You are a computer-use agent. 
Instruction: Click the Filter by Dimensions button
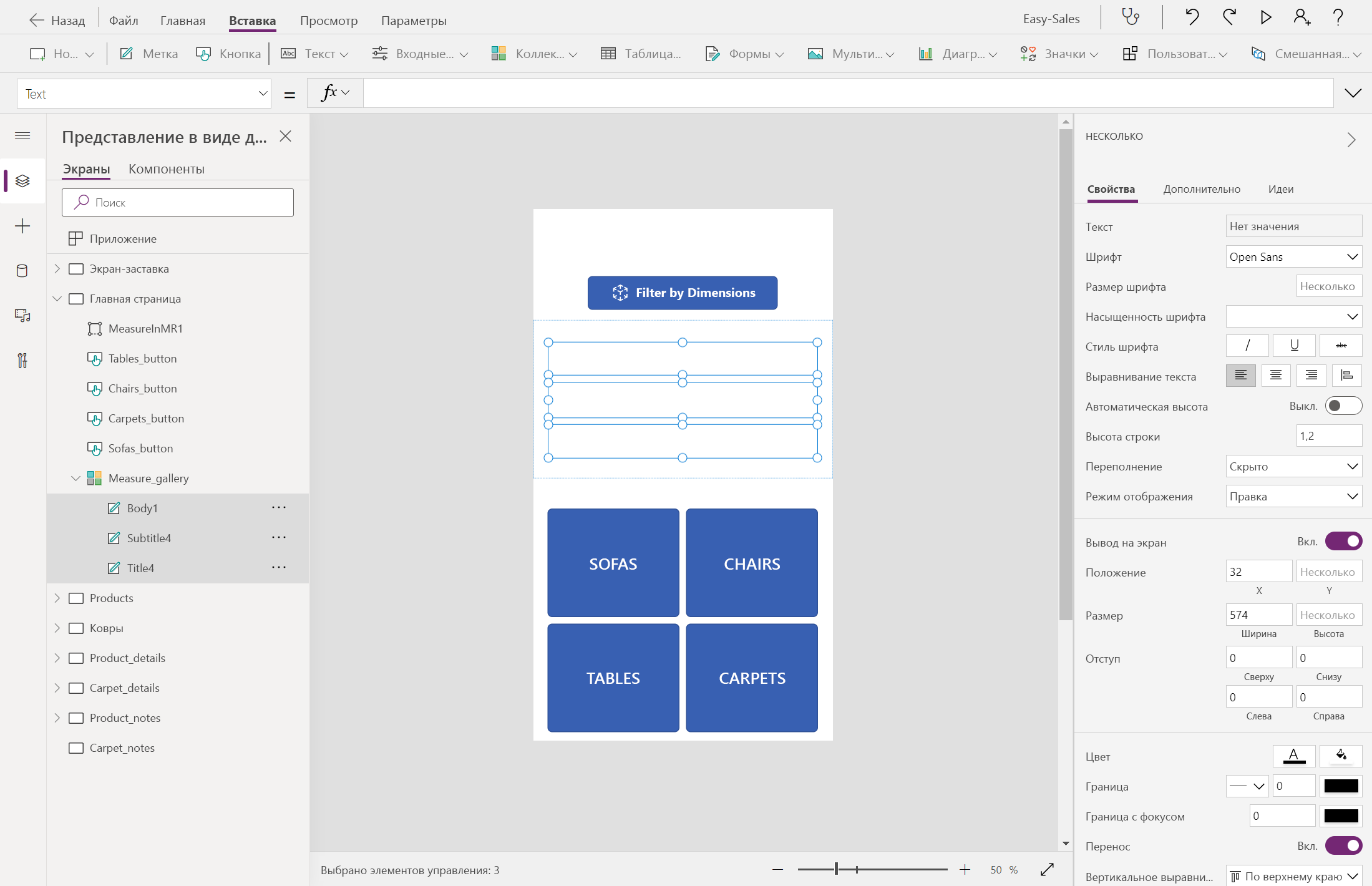[x=683, y=293]
